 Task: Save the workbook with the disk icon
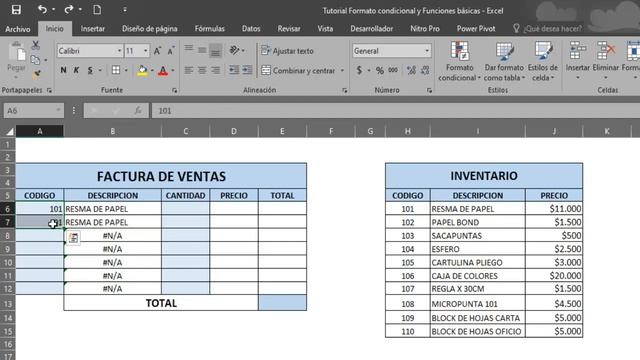(16, 9)
